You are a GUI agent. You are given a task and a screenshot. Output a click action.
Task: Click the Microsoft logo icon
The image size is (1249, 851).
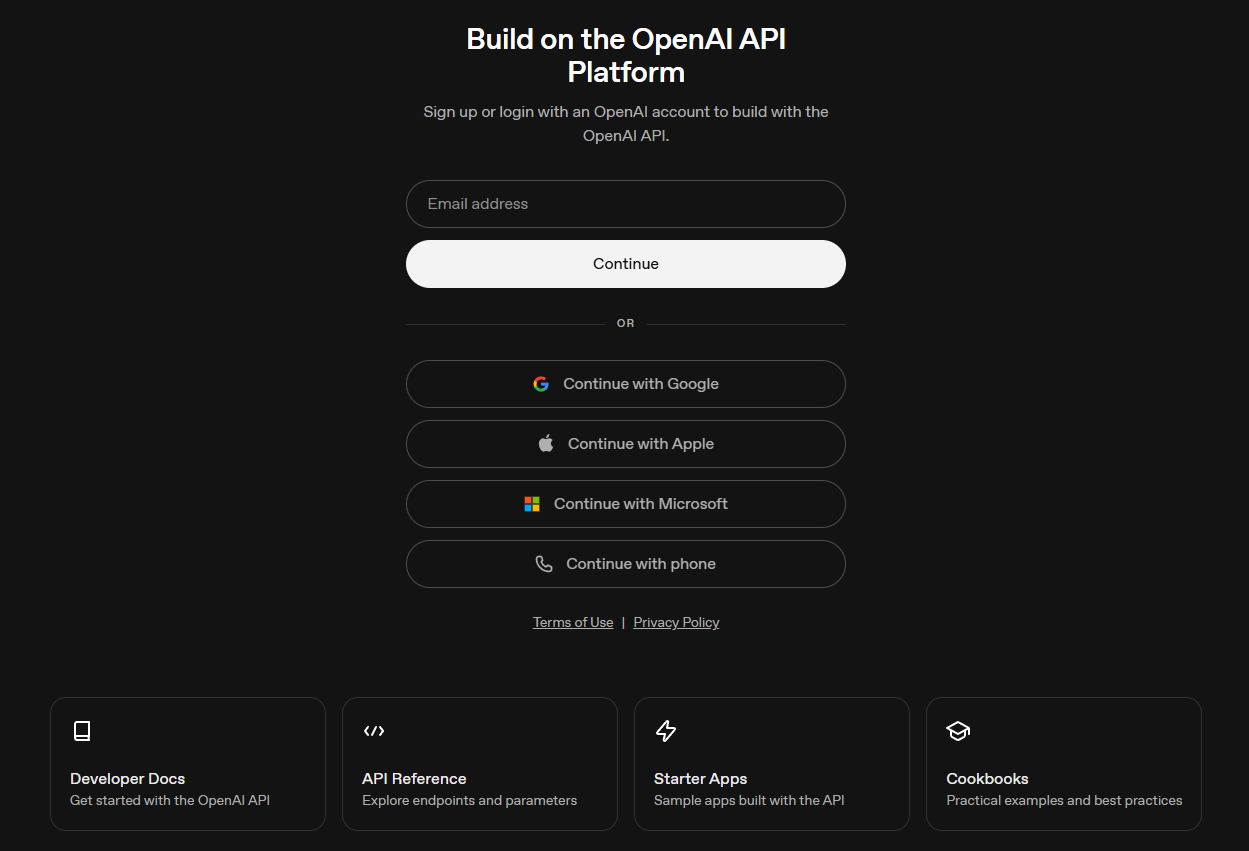532,504
